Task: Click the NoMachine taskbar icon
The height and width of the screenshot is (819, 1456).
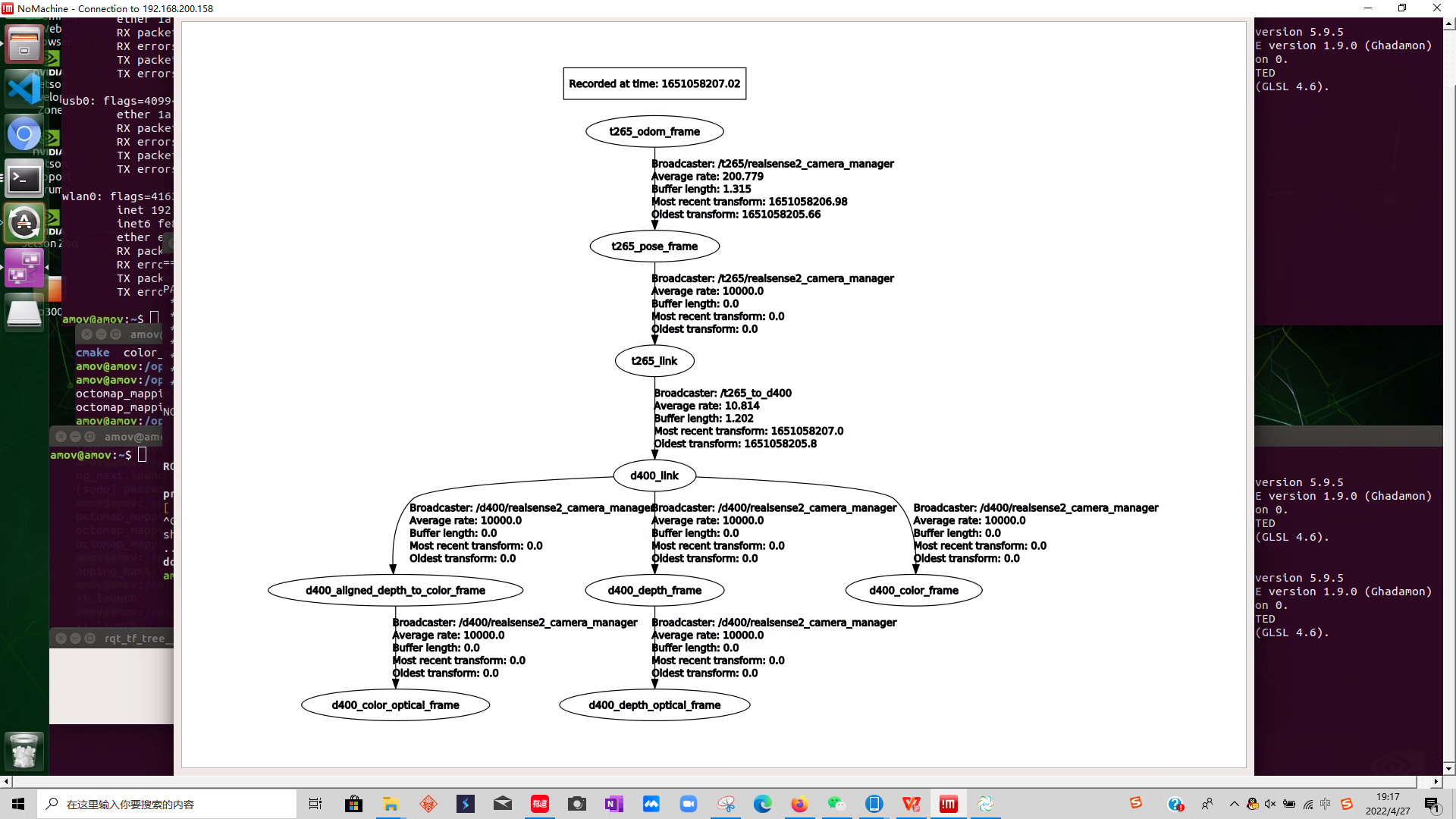Action: [949, 804]
